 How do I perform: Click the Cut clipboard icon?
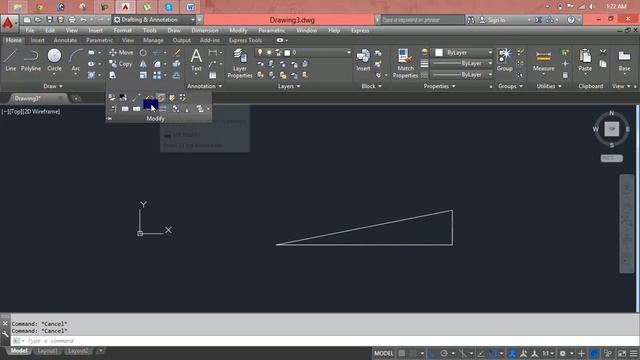(x=603, y=52)
